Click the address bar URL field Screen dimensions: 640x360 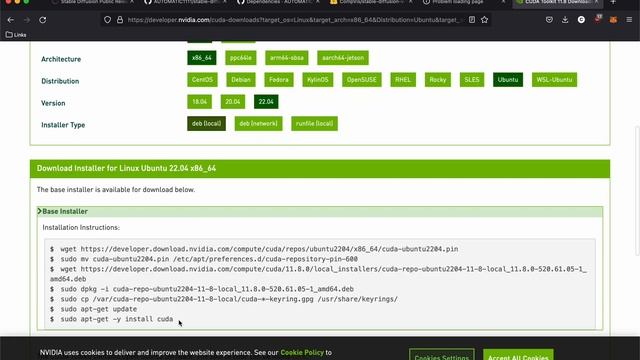pos(294,20)
